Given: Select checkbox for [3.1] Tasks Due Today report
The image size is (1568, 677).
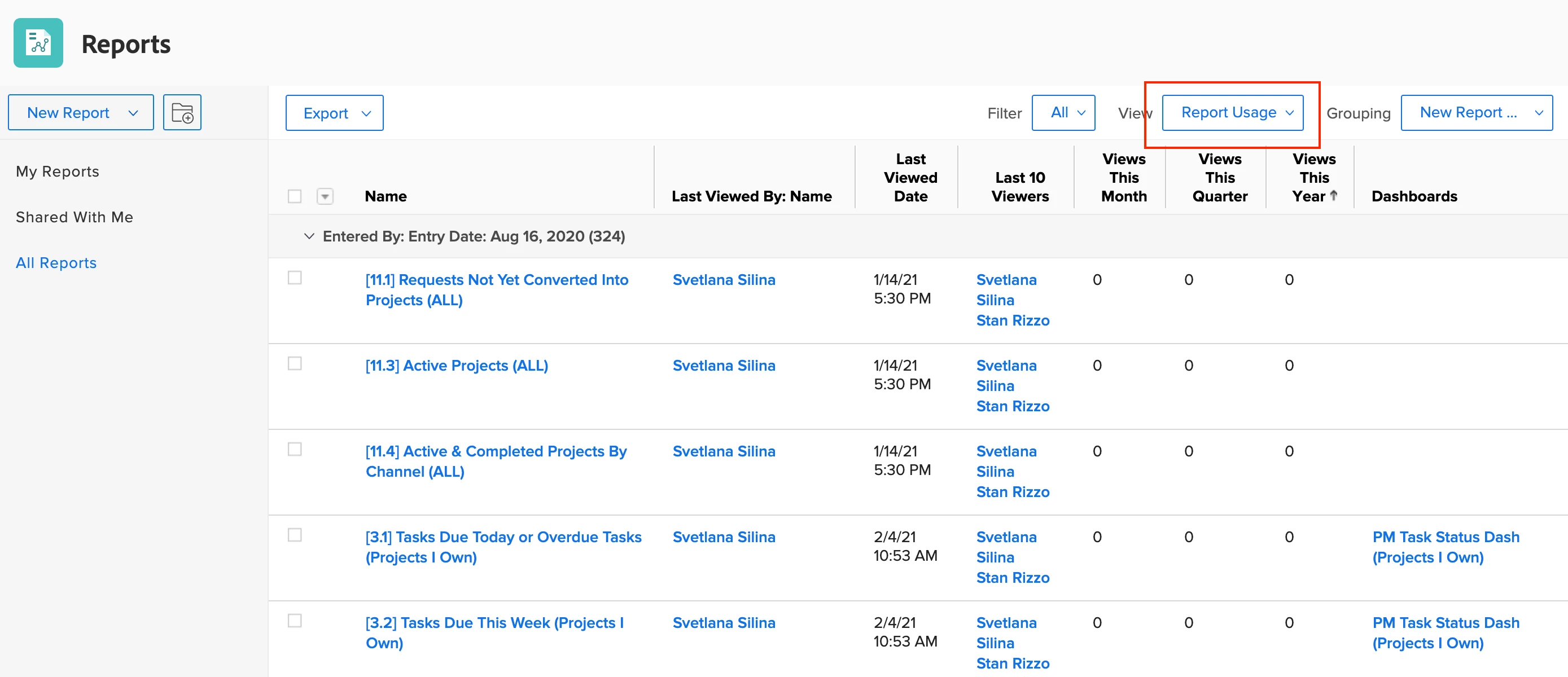Looking at the screenshot, I should tap(295, 535).
